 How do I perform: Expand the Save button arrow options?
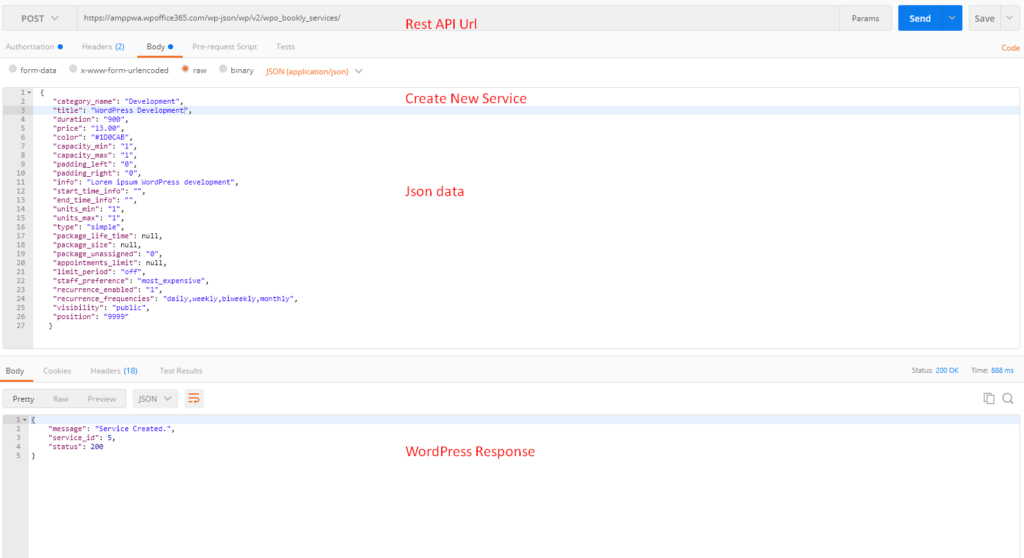click(1010, 18)
